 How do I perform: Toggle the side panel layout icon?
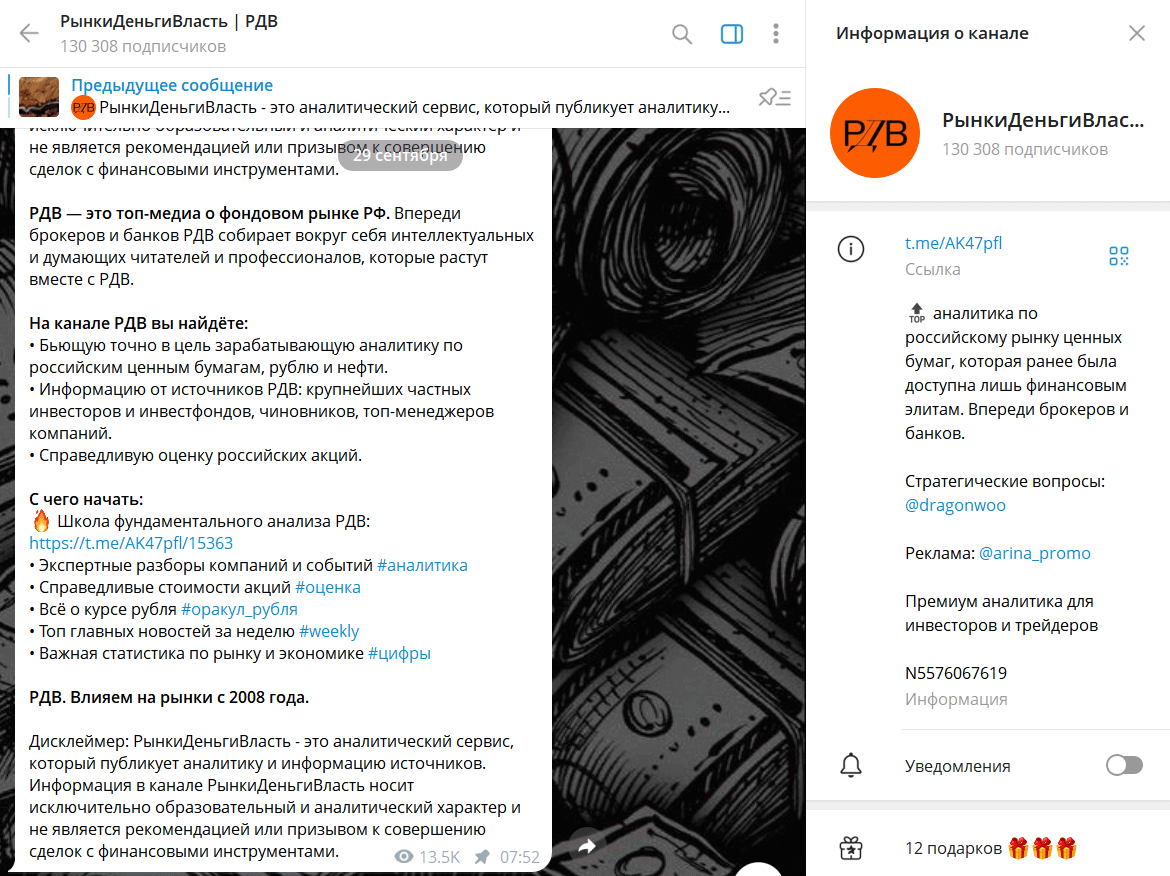point(731,34)
